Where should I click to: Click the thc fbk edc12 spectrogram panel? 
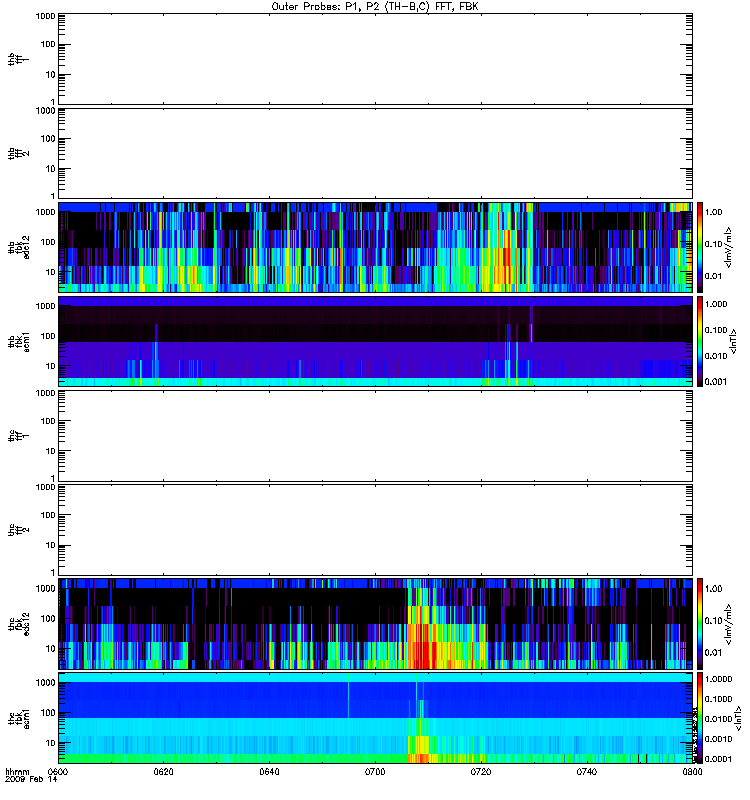pyautogui.click(x=376, y=623)
